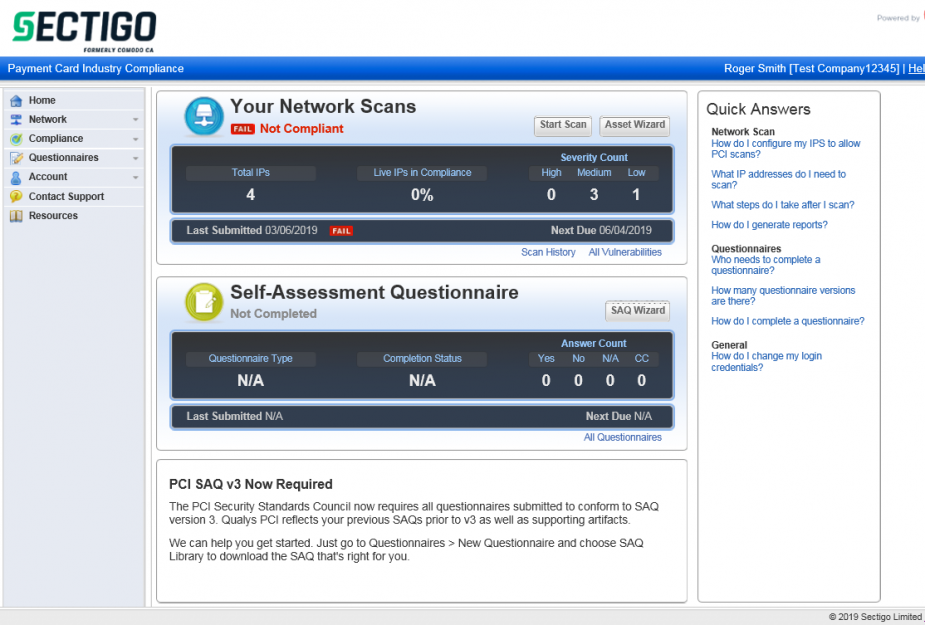Open the Resources menu item

(x=74, y=215)
